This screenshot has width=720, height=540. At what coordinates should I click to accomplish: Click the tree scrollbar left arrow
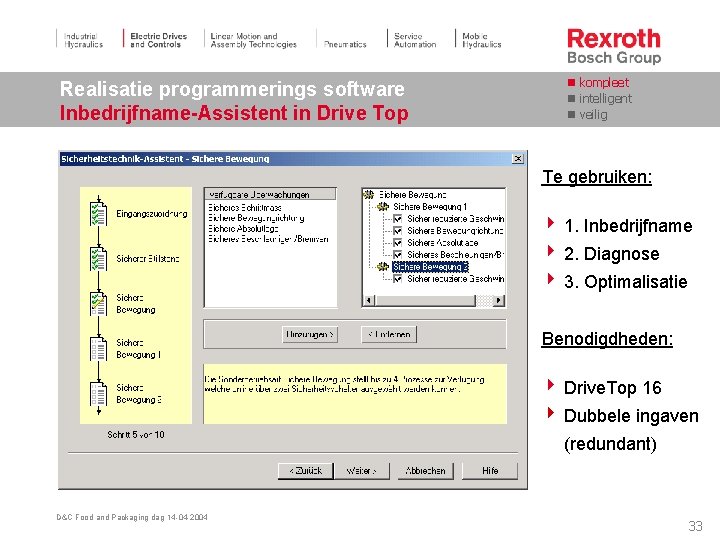coord(368,300)
